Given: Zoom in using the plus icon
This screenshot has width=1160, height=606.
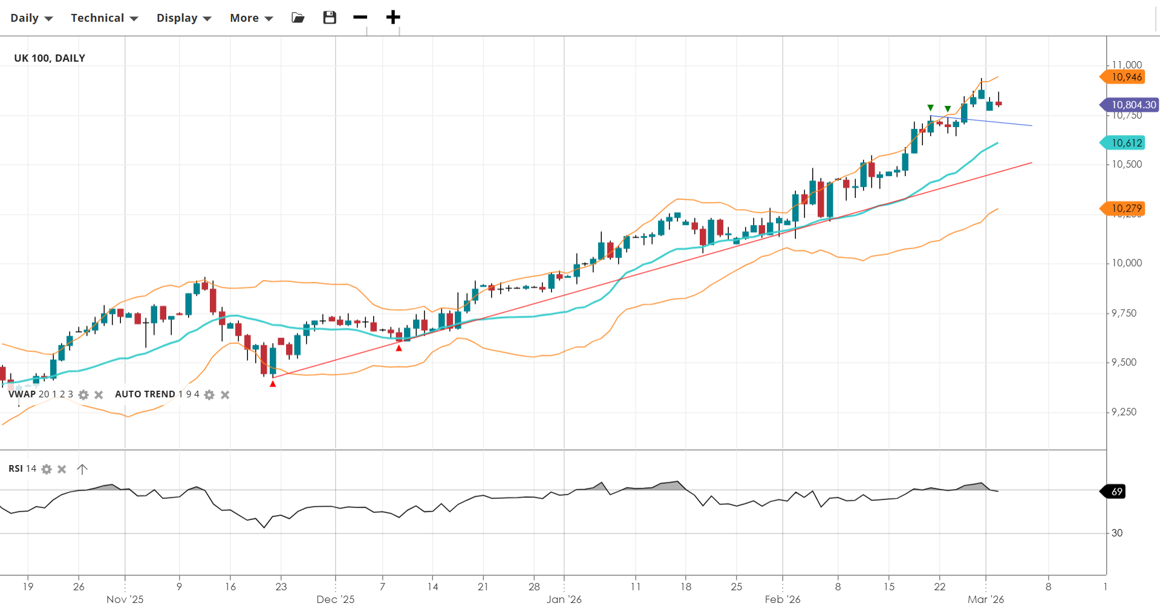Looking at the screenshot, I should [393, 18].
